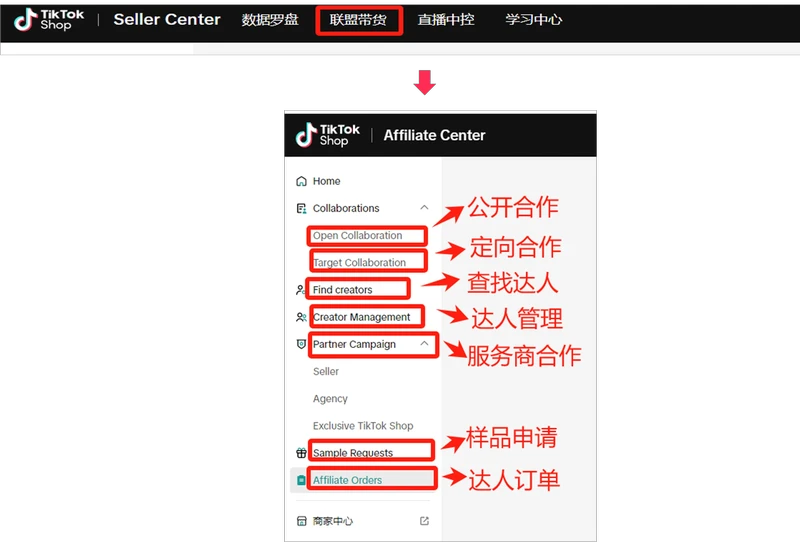Click the Sample Requests gift icon
Viewport: 800px width, 542px height.
(x=302, y=453)
